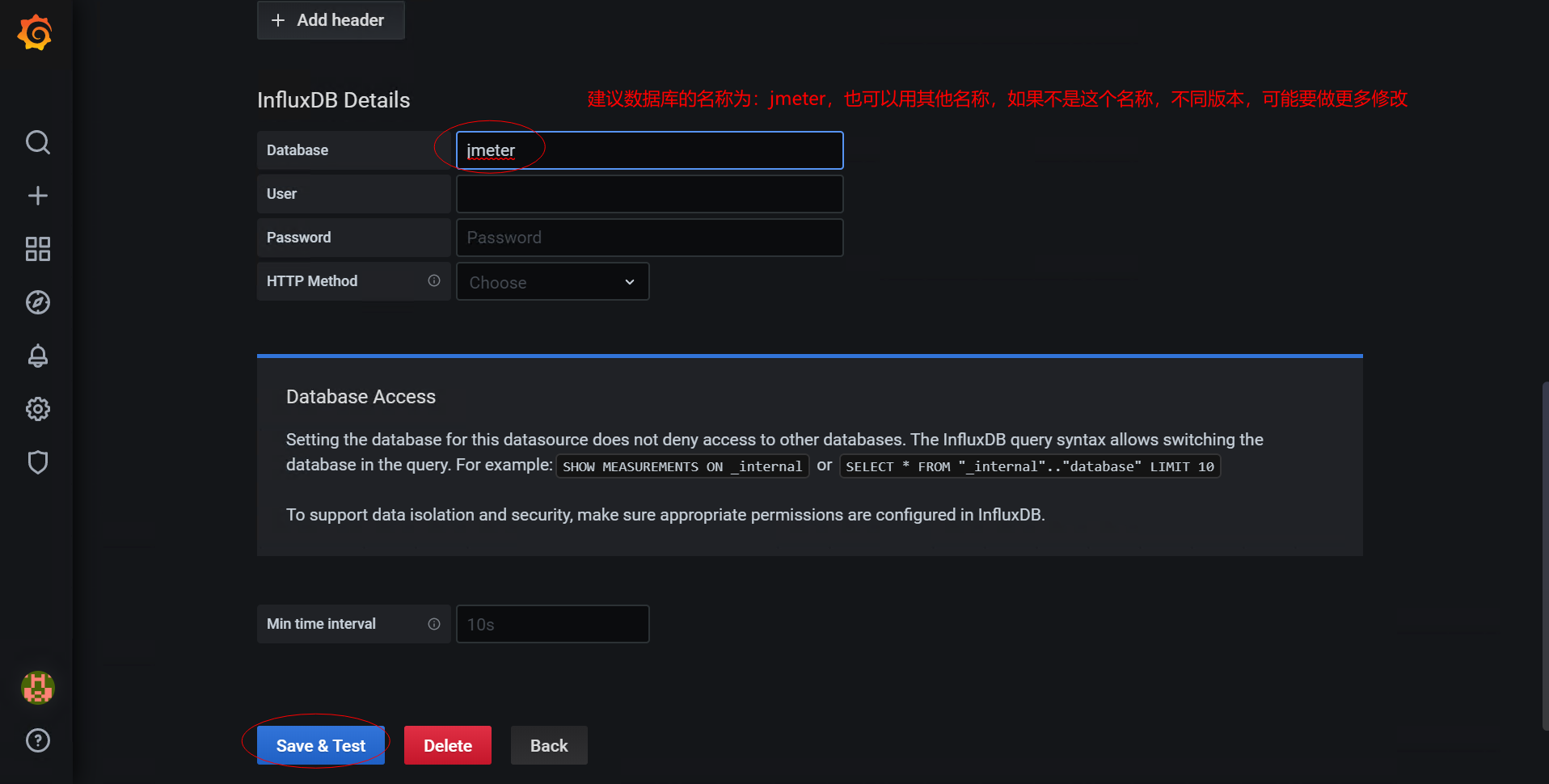Viewport: 1549px width, 784px height.
Task: Click the red Delete button
Action: [447, 745]
